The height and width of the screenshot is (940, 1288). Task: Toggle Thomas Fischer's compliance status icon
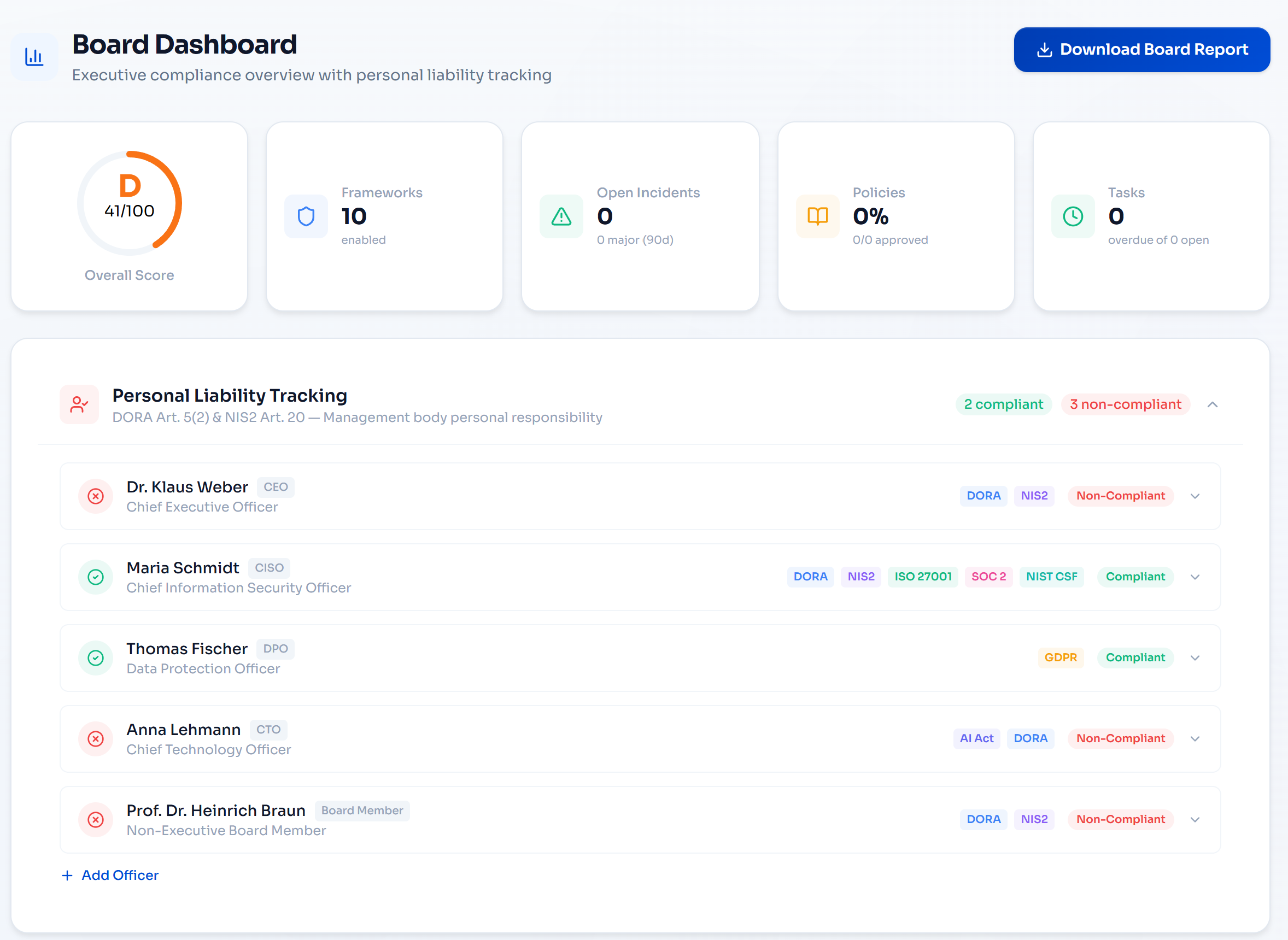96,658
